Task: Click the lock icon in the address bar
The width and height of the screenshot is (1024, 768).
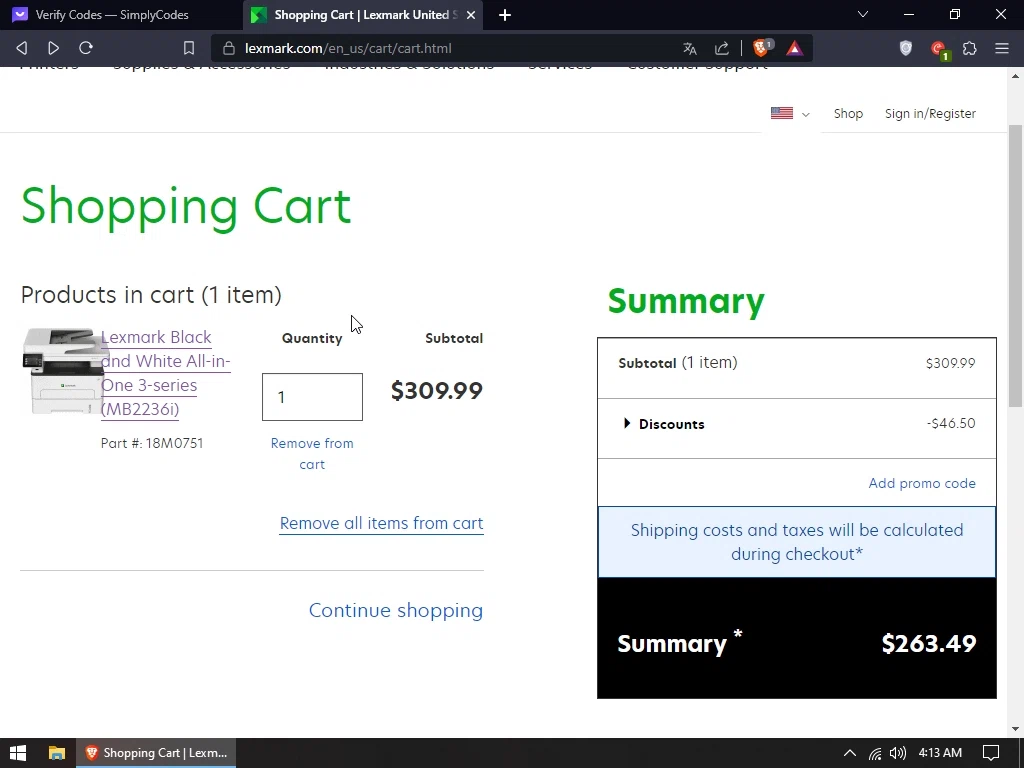Action: (229, 48)
